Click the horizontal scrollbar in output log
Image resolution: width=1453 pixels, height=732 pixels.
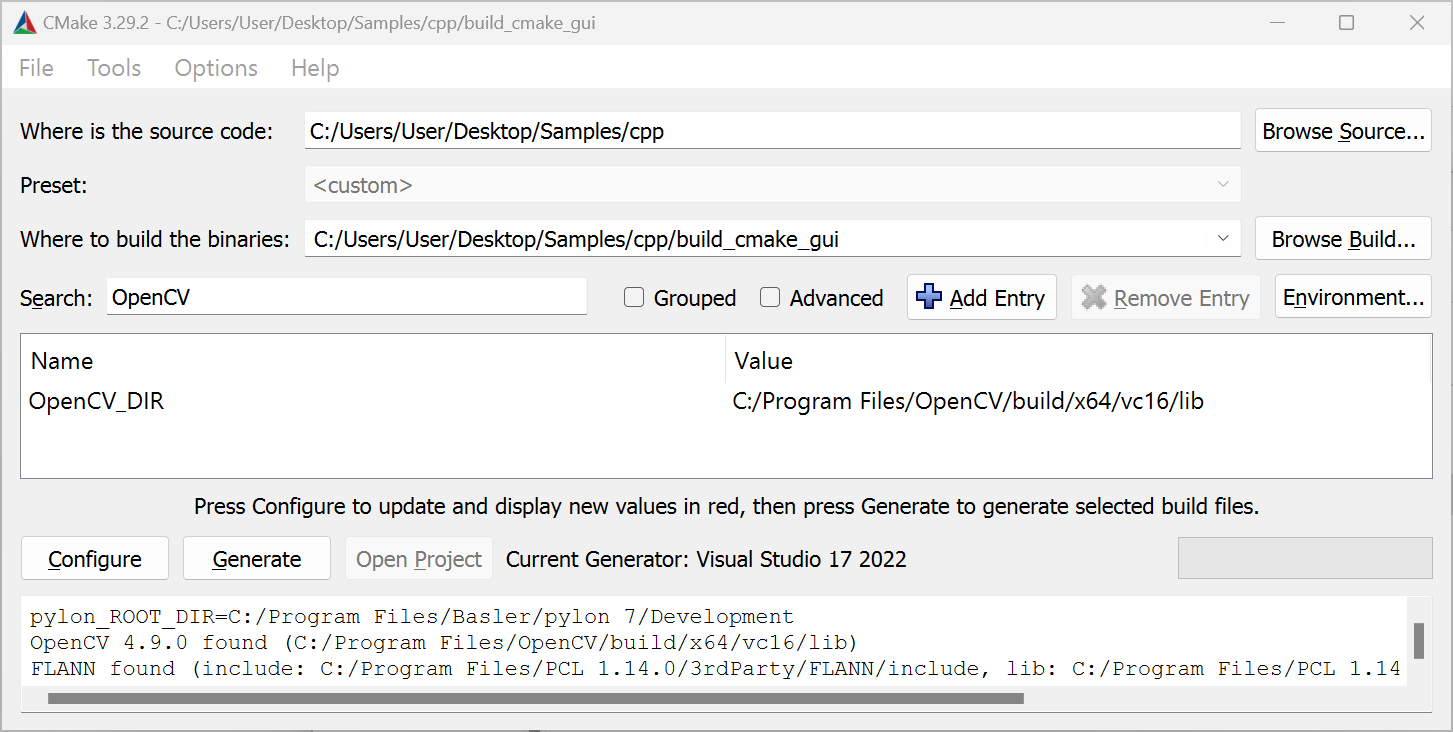pyautogui.click(x=535, y=698)
